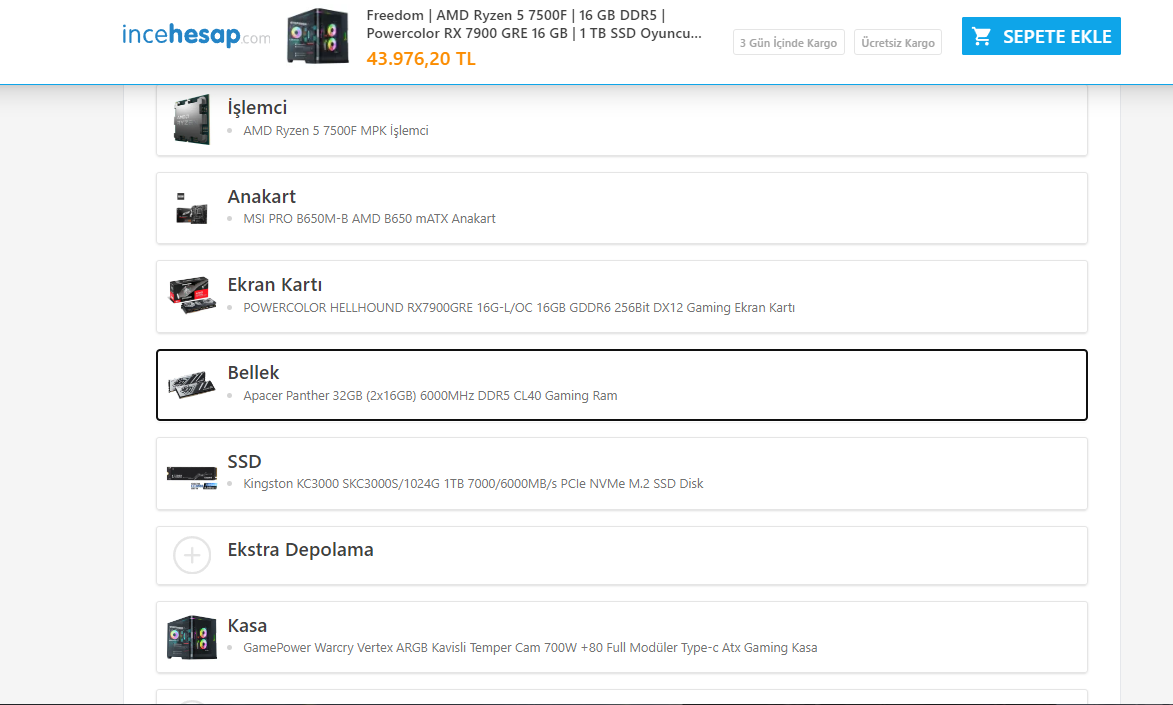
Task: Add extra storage with the plus circle icon
Action: pyautogui.click(x=192, y=555)
